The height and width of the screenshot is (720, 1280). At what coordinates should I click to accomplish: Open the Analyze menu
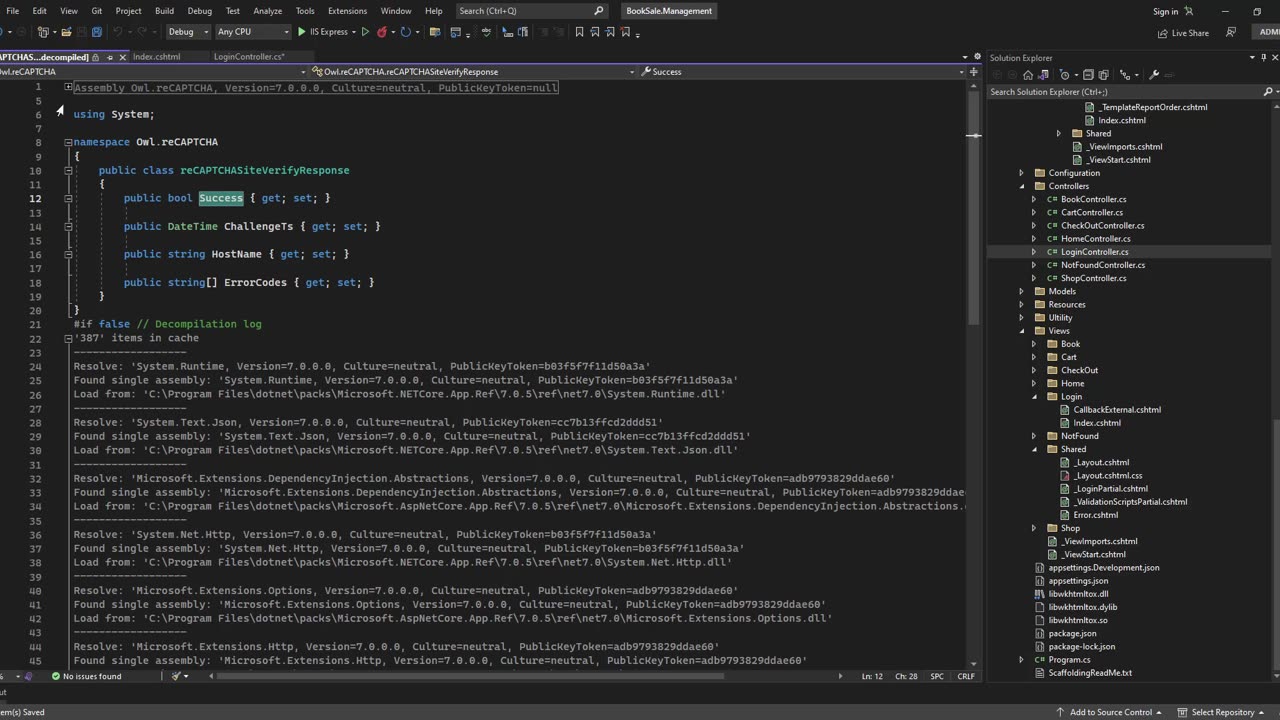coord(267,11)
